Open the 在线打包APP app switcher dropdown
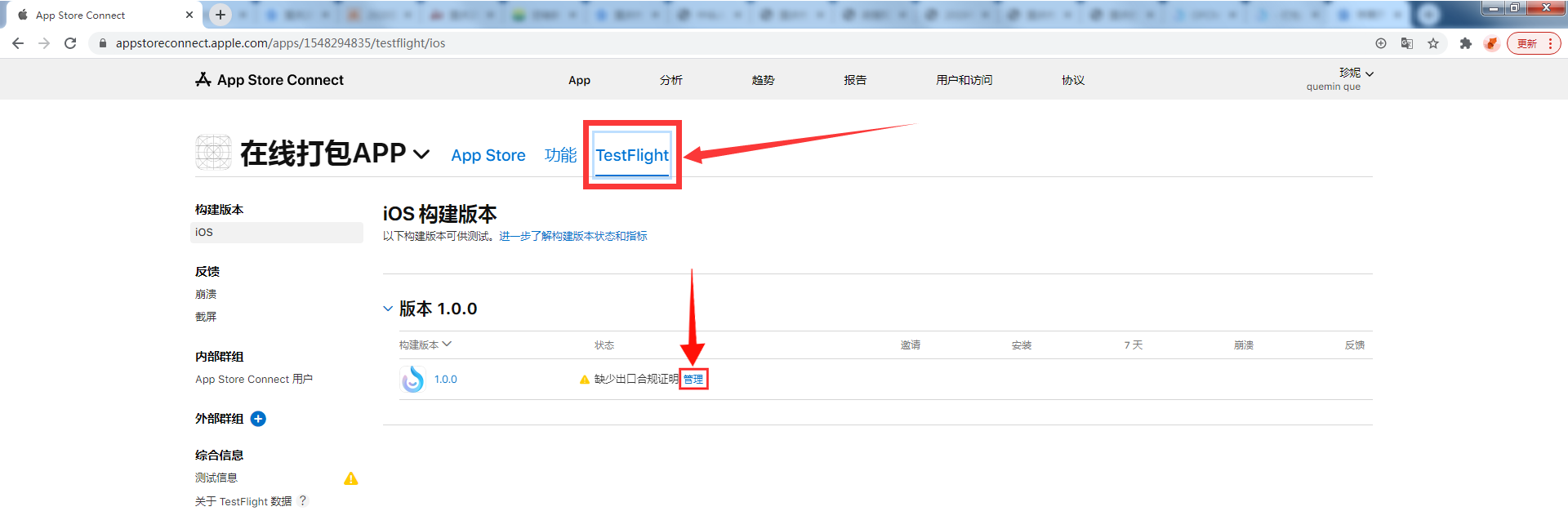 click(x=421, y=153)
